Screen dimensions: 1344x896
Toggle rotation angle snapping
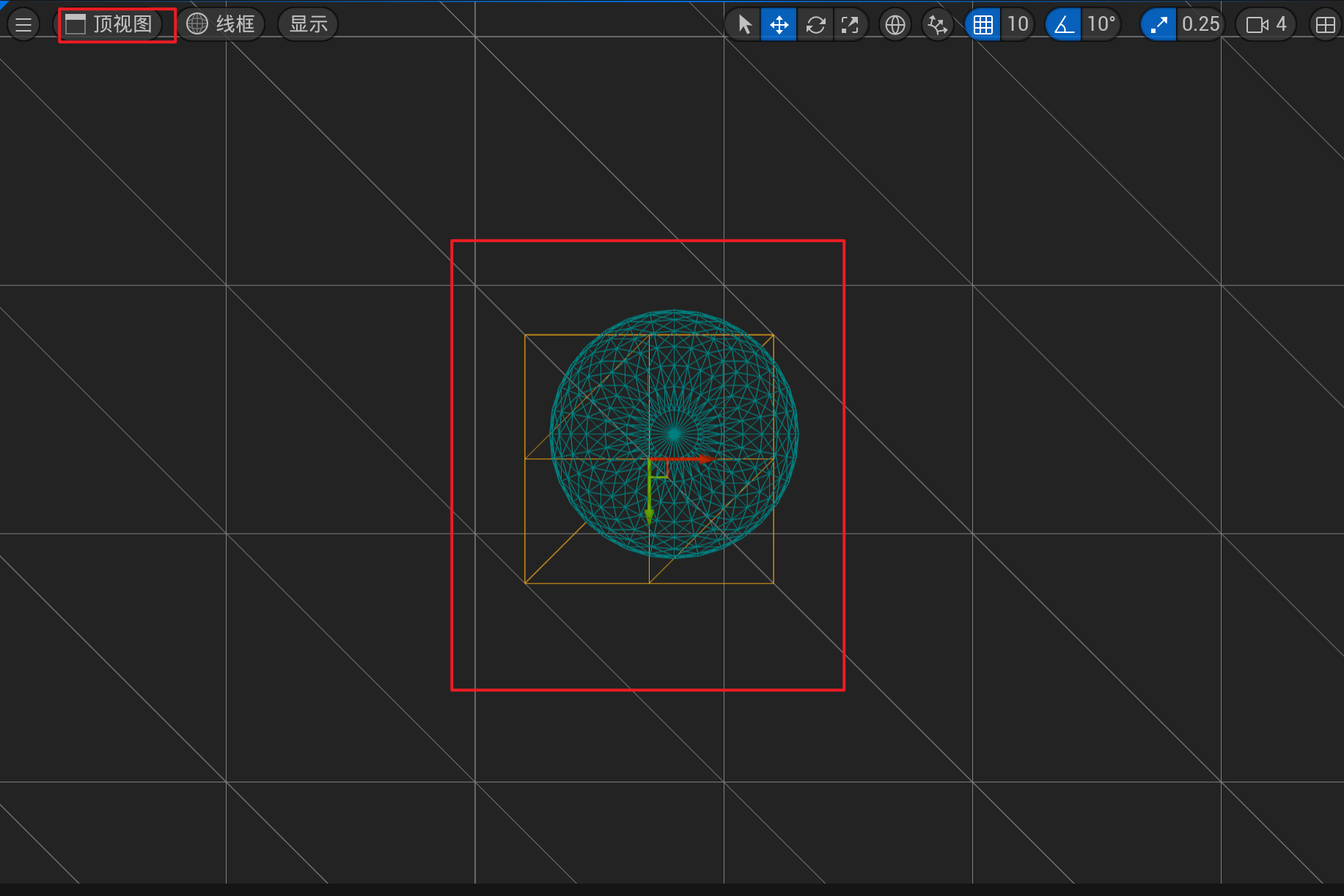pyautogui.click(x=1064, y=24)
